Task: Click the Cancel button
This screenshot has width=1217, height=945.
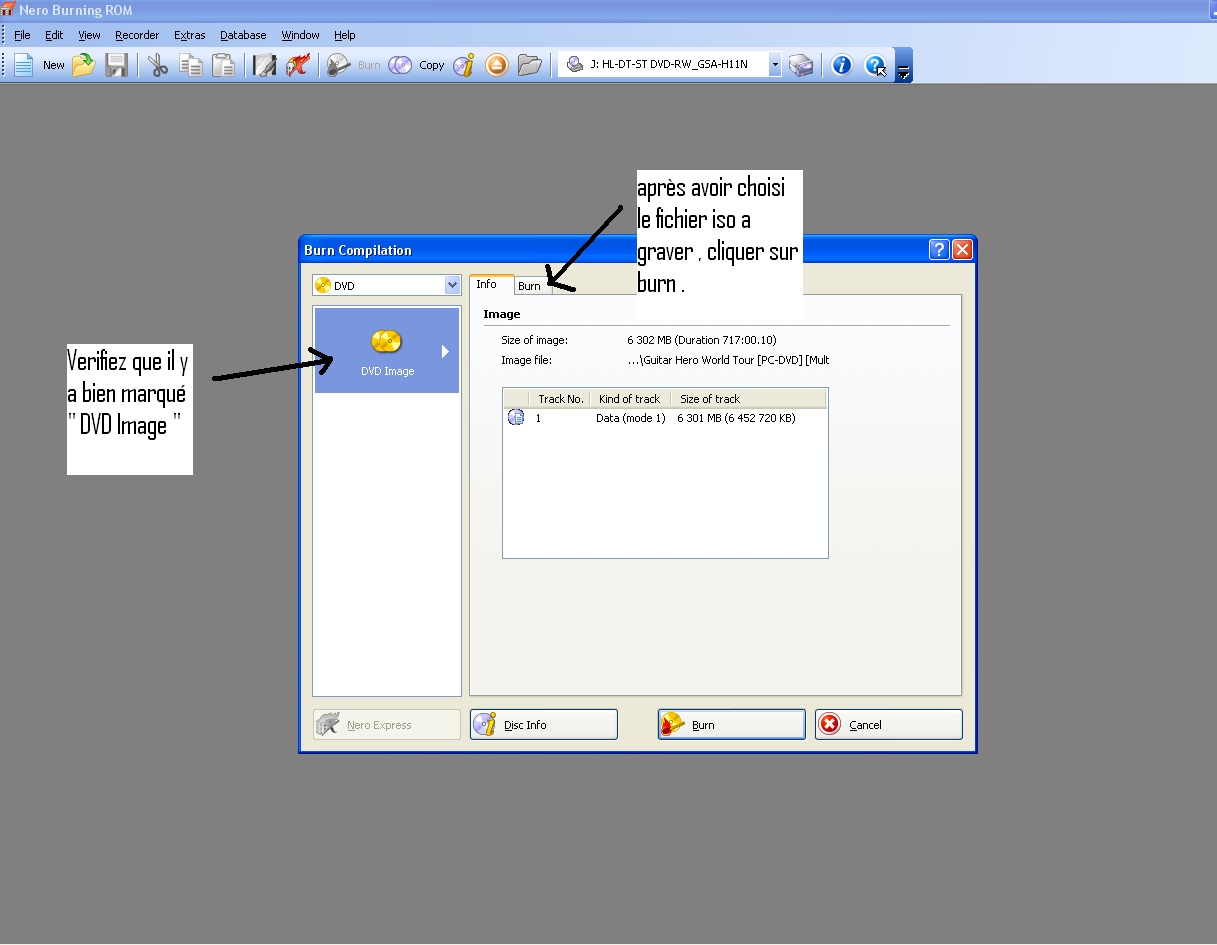Action: (x=888, y=725)
